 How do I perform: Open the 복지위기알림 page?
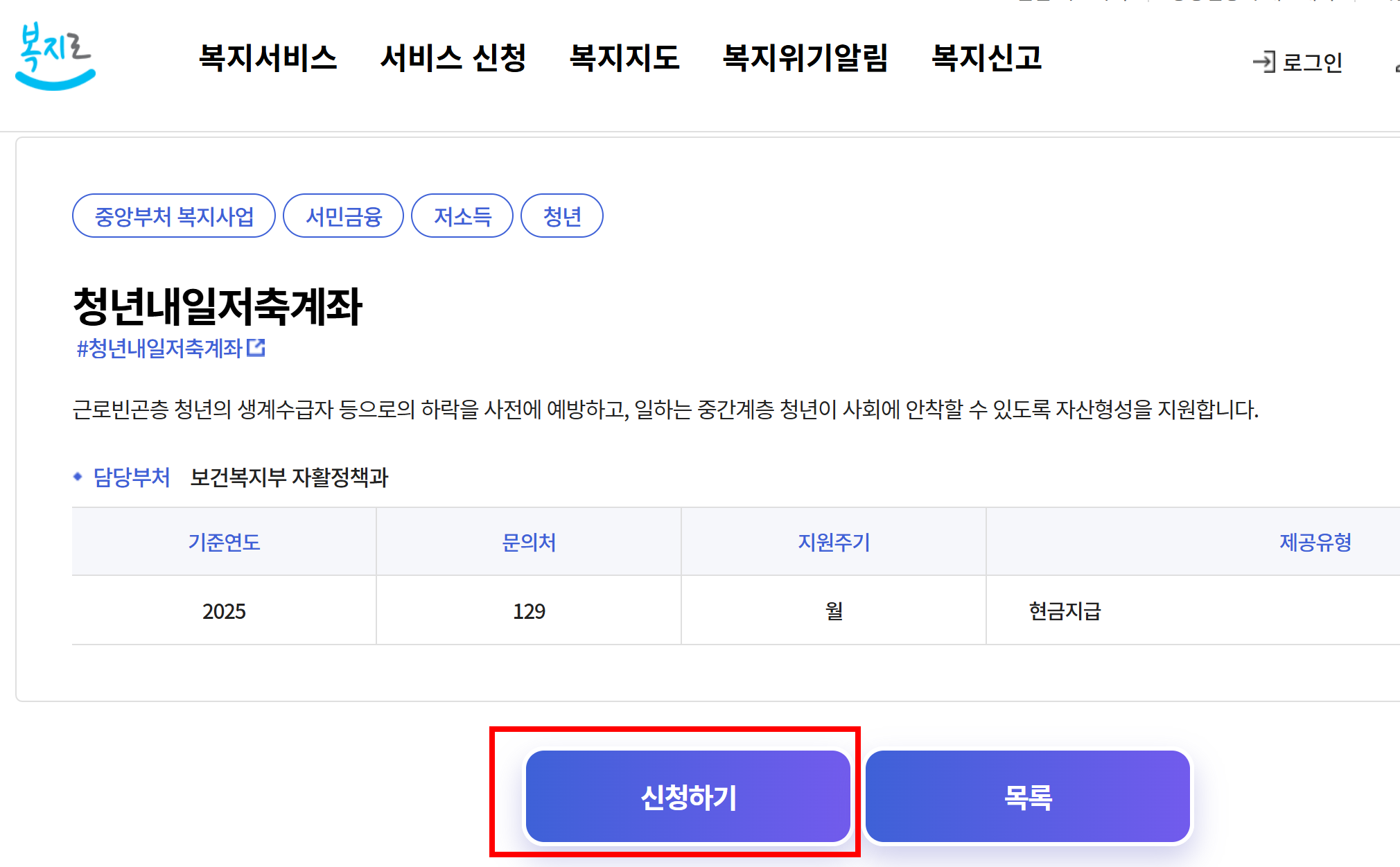tap(807, 58)
